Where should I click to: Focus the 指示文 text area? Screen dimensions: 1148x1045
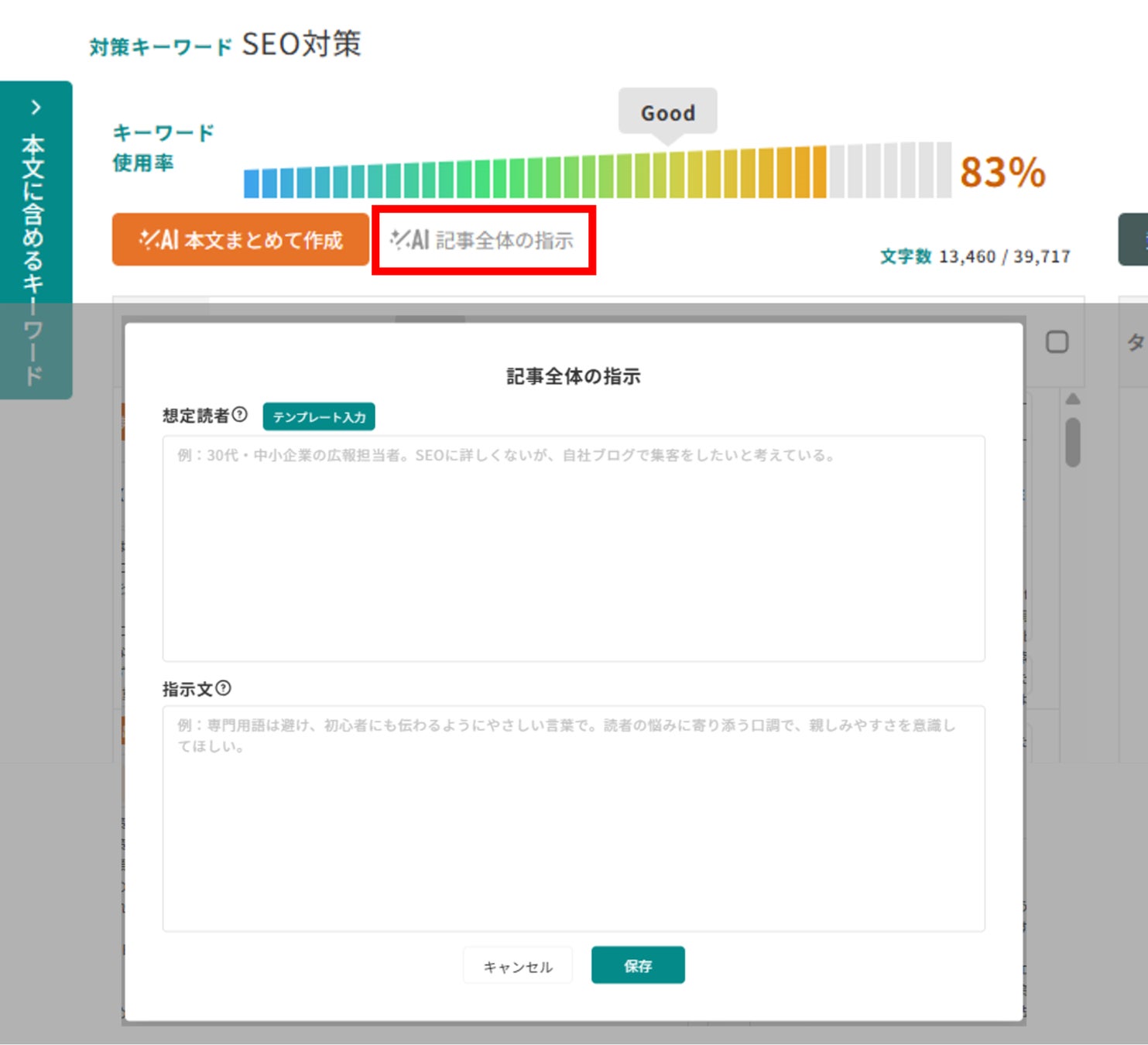pos(573,818)
